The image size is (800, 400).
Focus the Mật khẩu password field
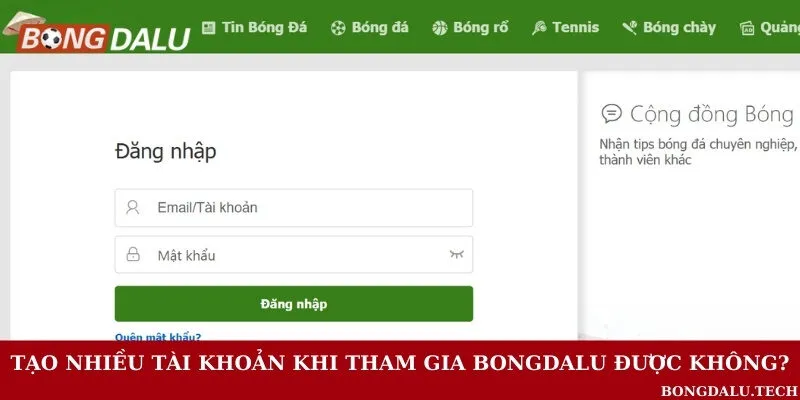coord(294,254)
